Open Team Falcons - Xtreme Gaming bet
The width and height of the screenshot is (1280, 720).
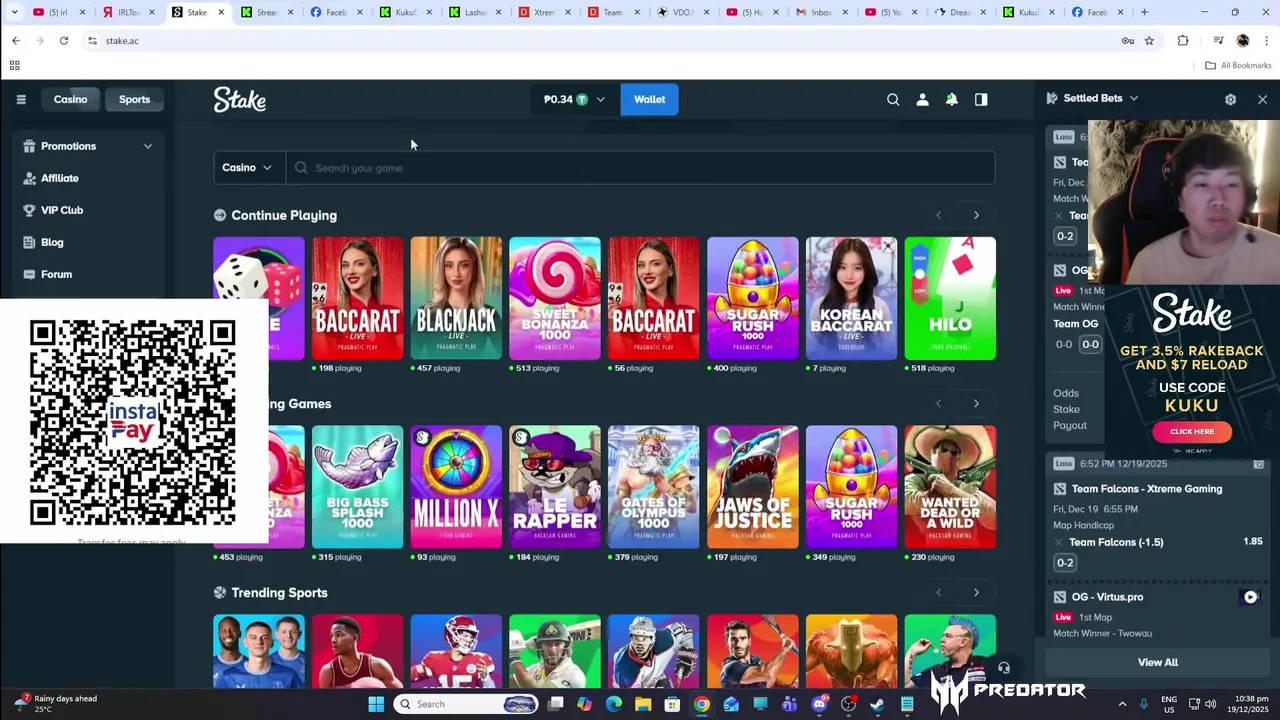click(1147, 489)
